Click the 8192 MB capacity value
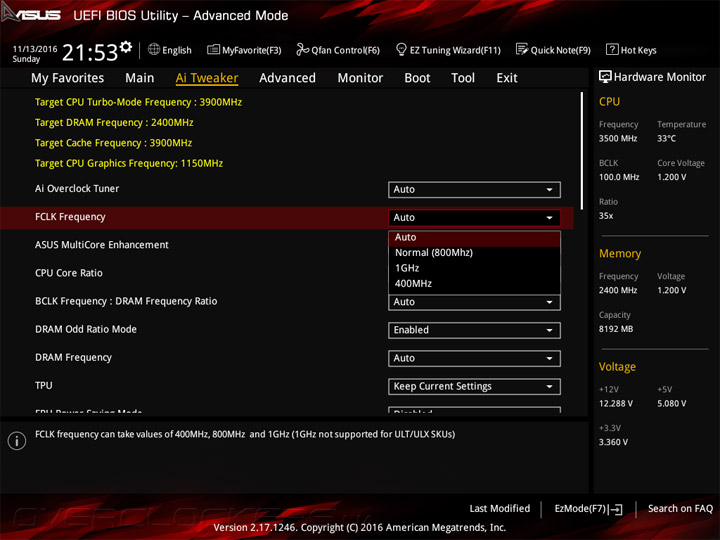Image resolution: width=720 pixels, height=540 pixels. click(616, 329)
